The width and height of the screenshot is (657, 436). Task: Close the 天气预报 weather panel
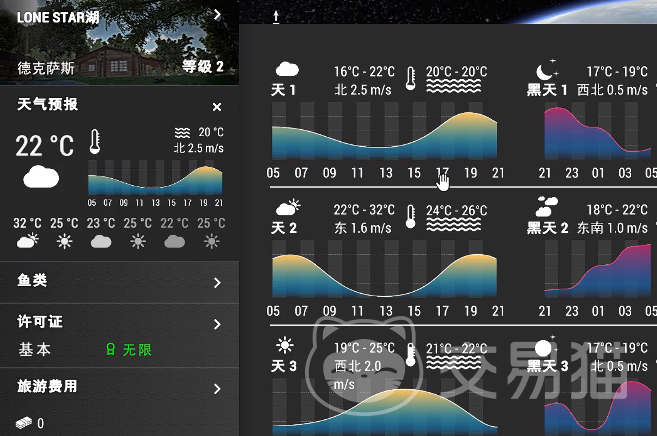point(217,107)
